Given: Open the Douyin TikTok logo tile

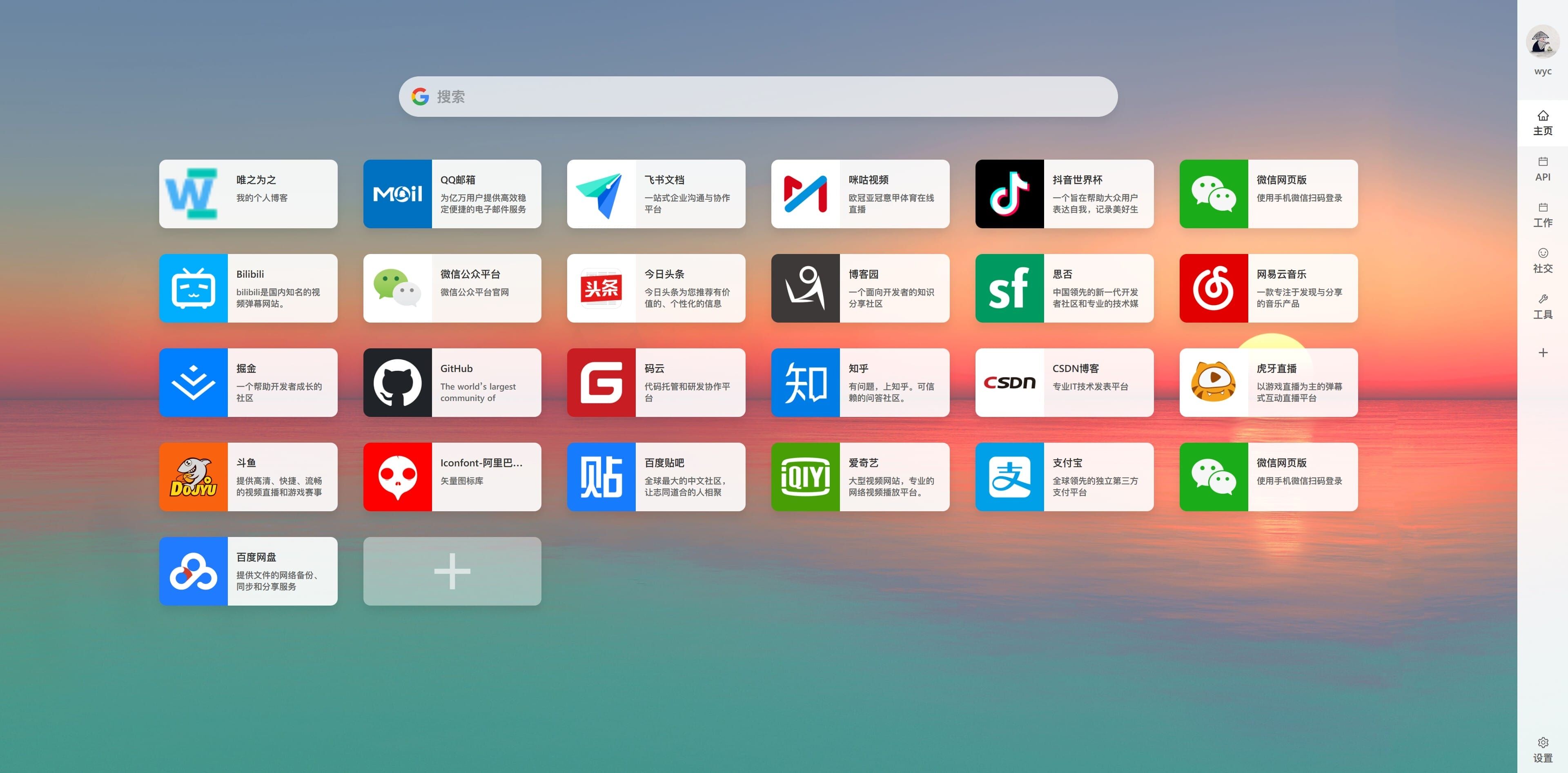Looking at the screenshot, I should [x=1009, y=194].
